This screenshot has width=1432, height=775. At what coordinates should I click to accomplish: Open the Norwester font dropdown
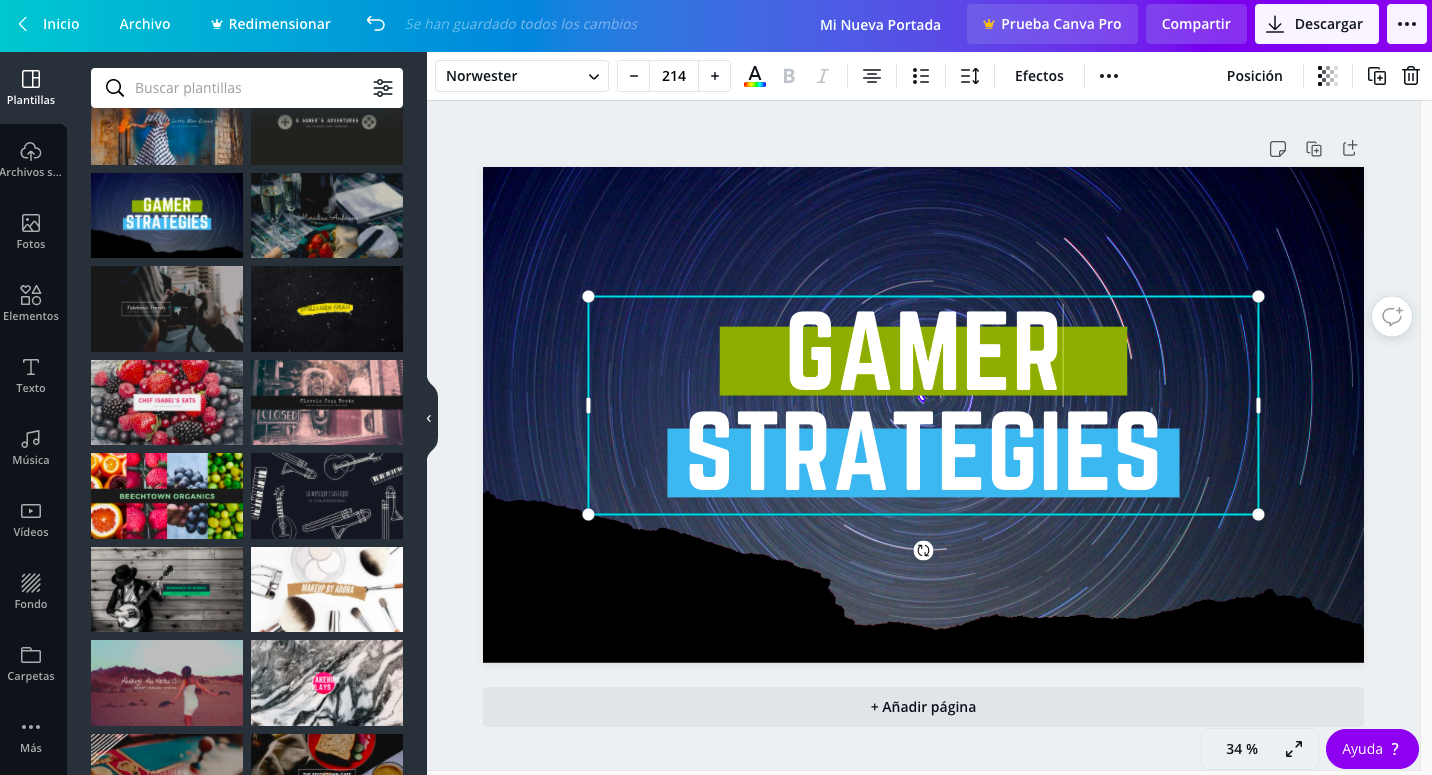(x=522, y=76)
